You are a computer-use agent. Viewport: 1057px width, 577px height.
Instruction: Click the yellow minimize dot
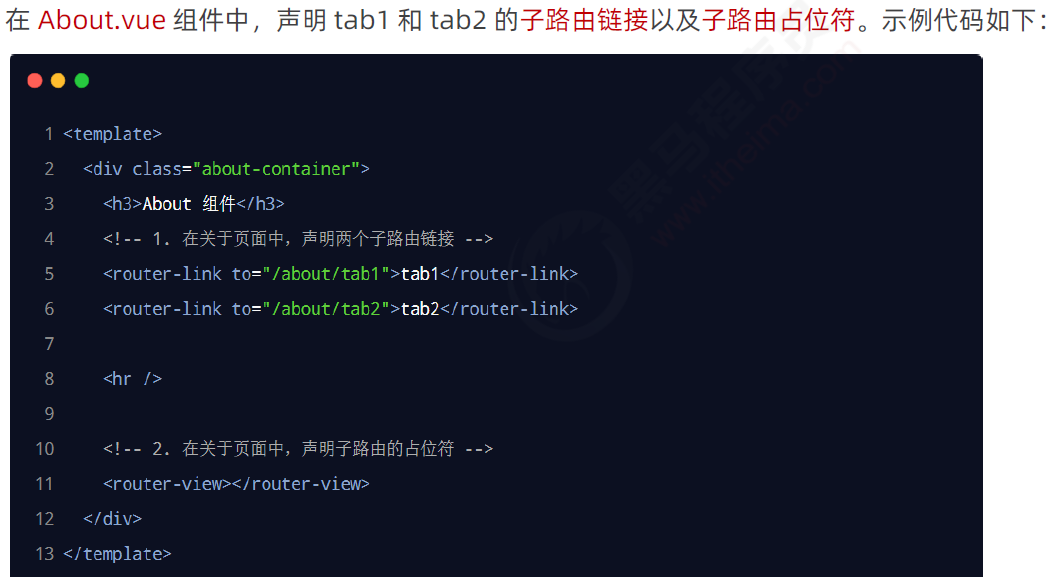[x=58, y=81]
